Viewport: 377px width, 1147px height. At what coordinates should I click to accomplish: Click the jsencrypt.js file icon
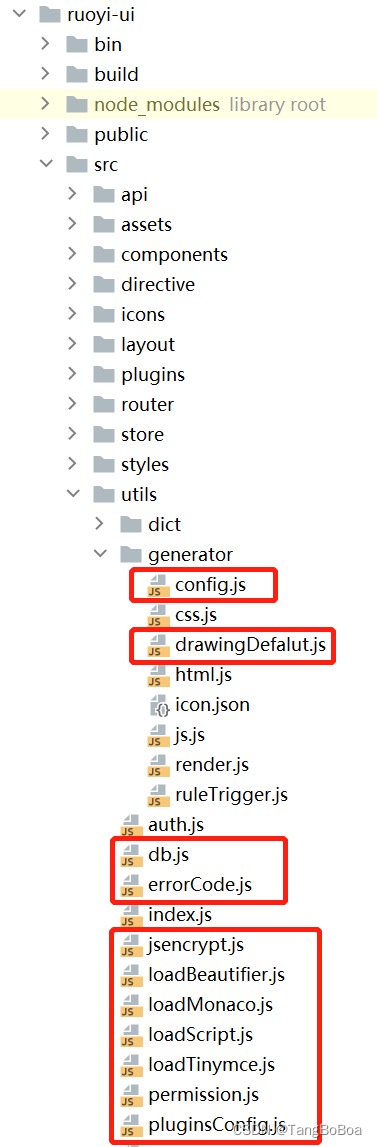tap(131, 947)
